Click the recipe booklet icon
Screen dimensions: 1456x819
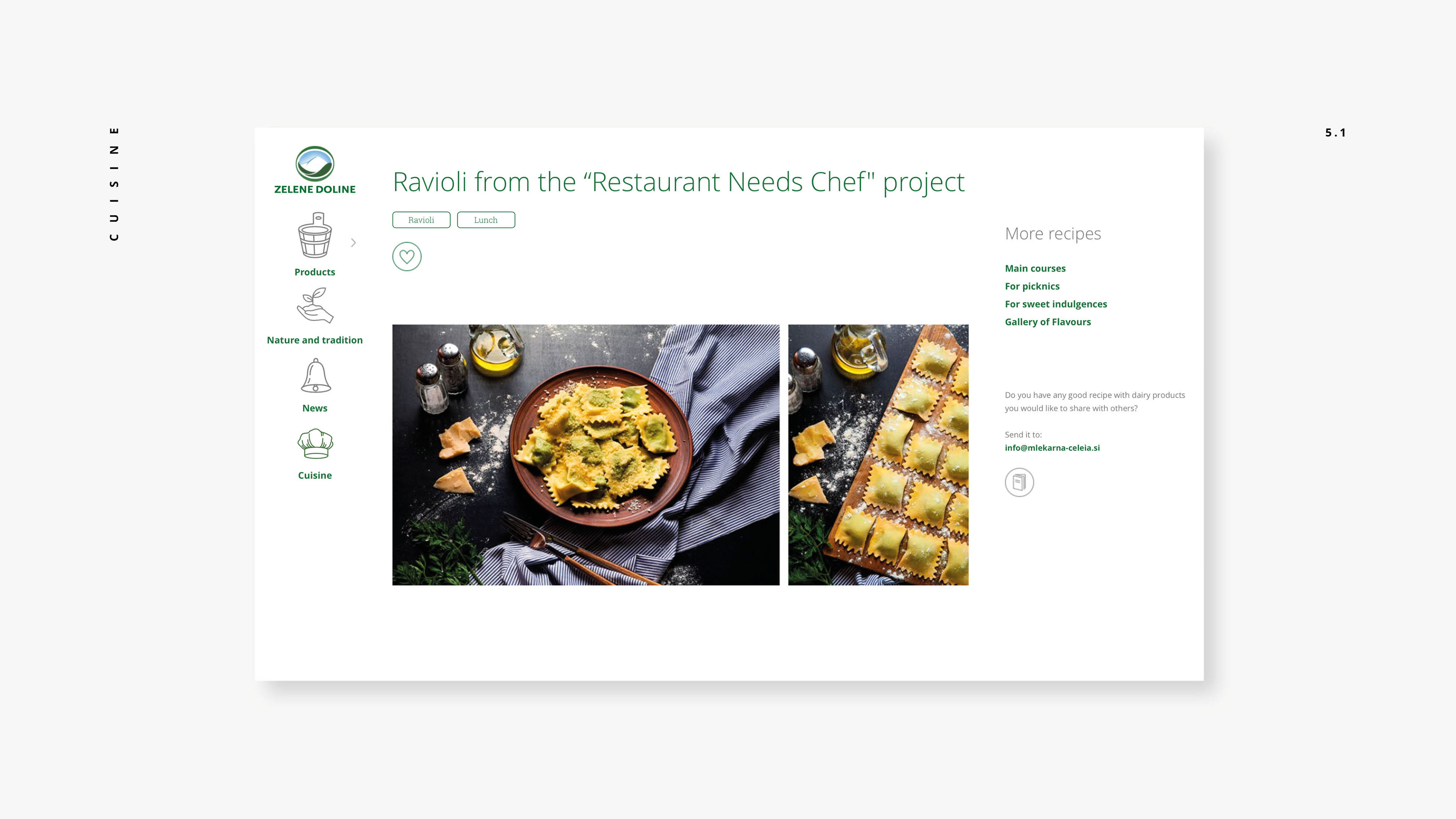click(x=1019, y=482)
